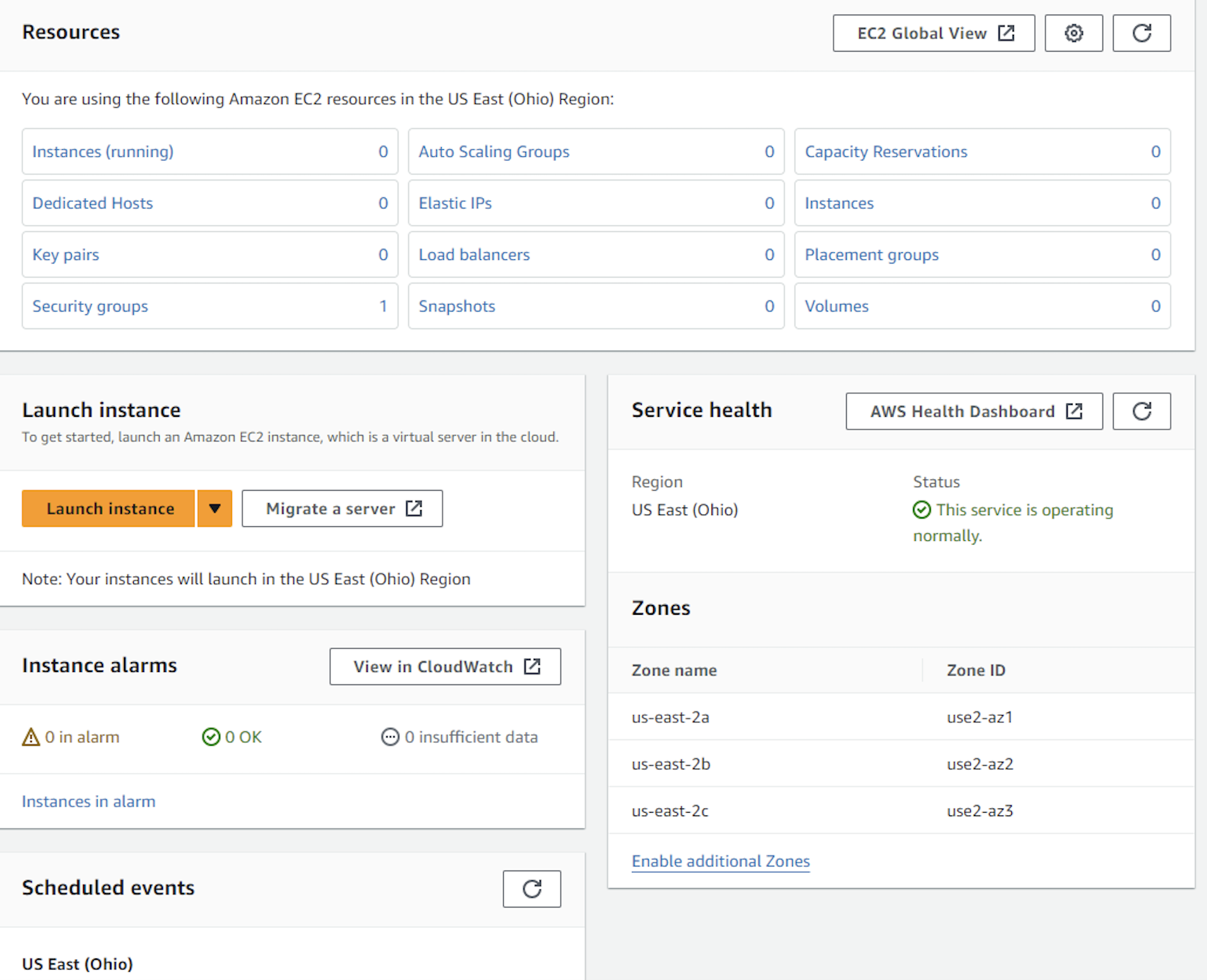Open Volumes resource
The height and width of the screenshot is (980, 1207).
[x=836, y=306]
